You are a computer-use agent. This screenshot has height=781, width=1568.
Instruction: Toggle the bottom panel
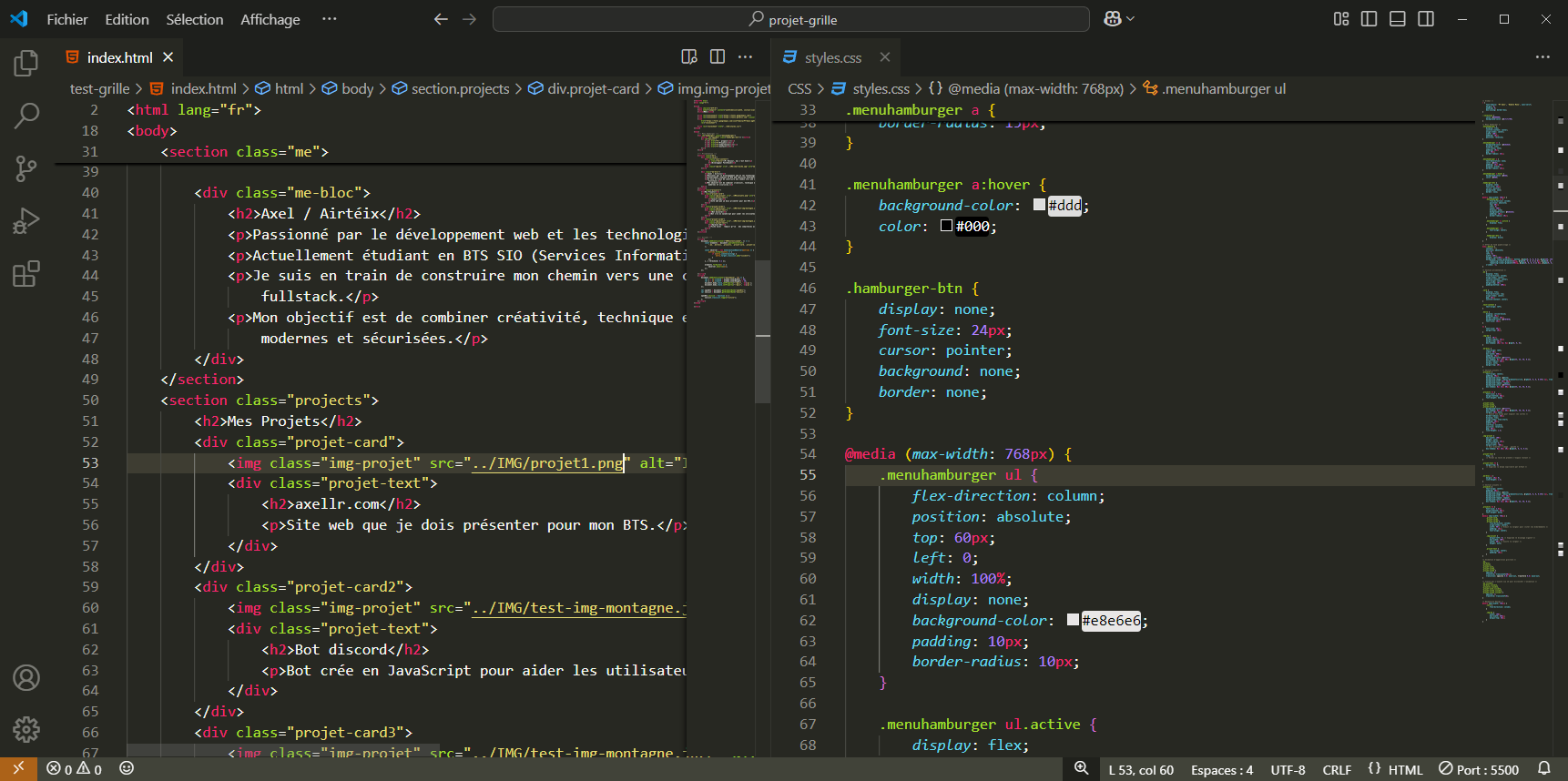[x=1398, y=19]
